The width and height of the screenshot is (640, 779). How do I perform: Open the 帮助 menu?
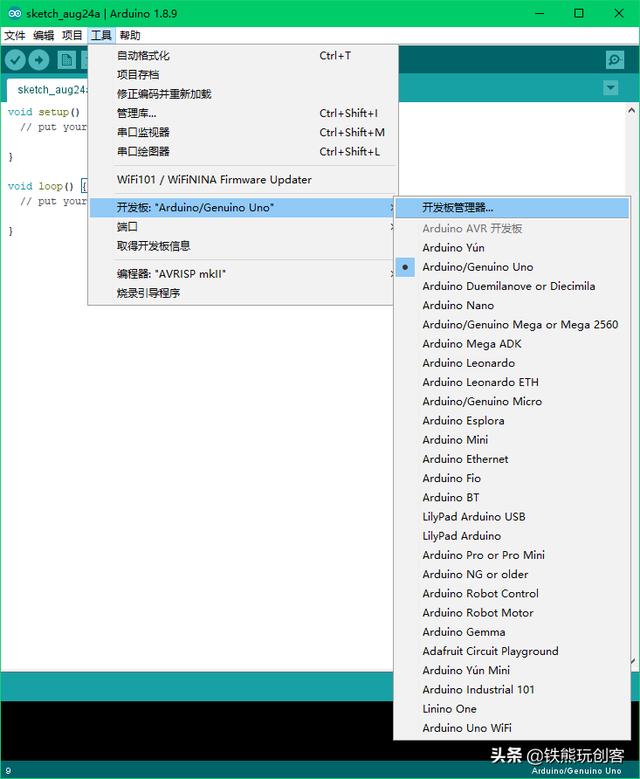(x=130, y=35)
